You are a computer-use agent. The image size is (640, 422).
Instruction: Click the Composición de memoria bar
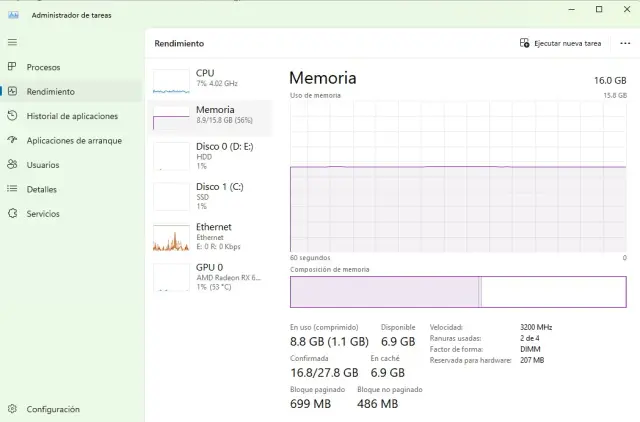click(458, 292)
